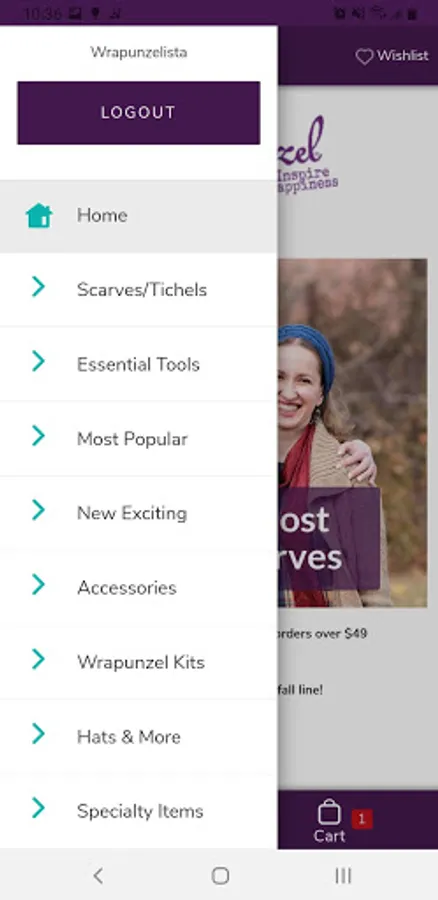The width and height of the screenshot is (438, 900).
Task: Open Specialty Items menu entry
Action: click(x=138, y=811)
